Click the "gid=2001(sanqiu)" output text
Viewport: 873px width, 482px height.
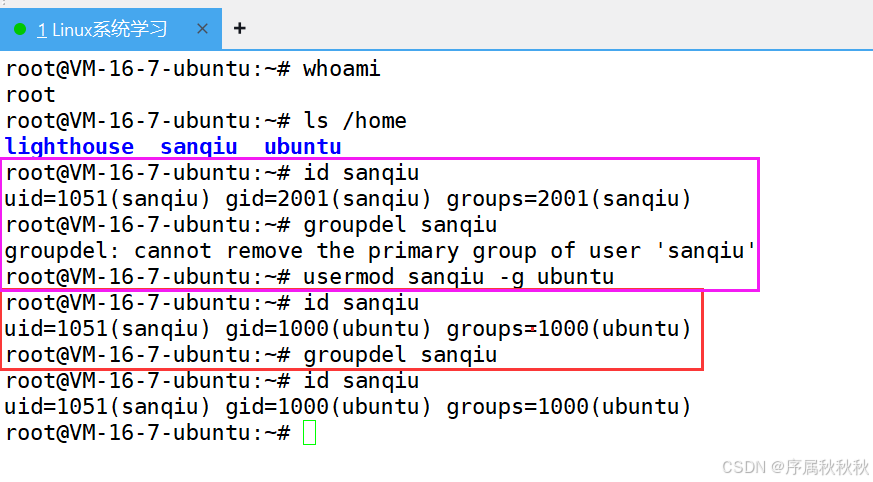[328, 199]
